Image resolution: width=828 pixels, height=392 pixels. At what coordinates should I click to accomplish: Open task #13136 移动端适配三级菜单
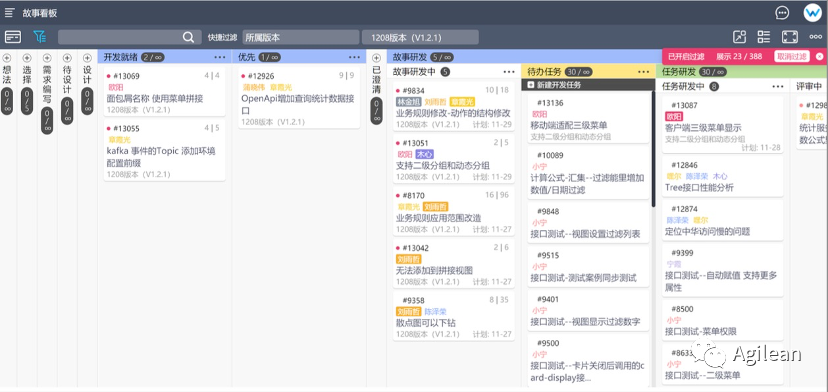(x=588, y=119)
